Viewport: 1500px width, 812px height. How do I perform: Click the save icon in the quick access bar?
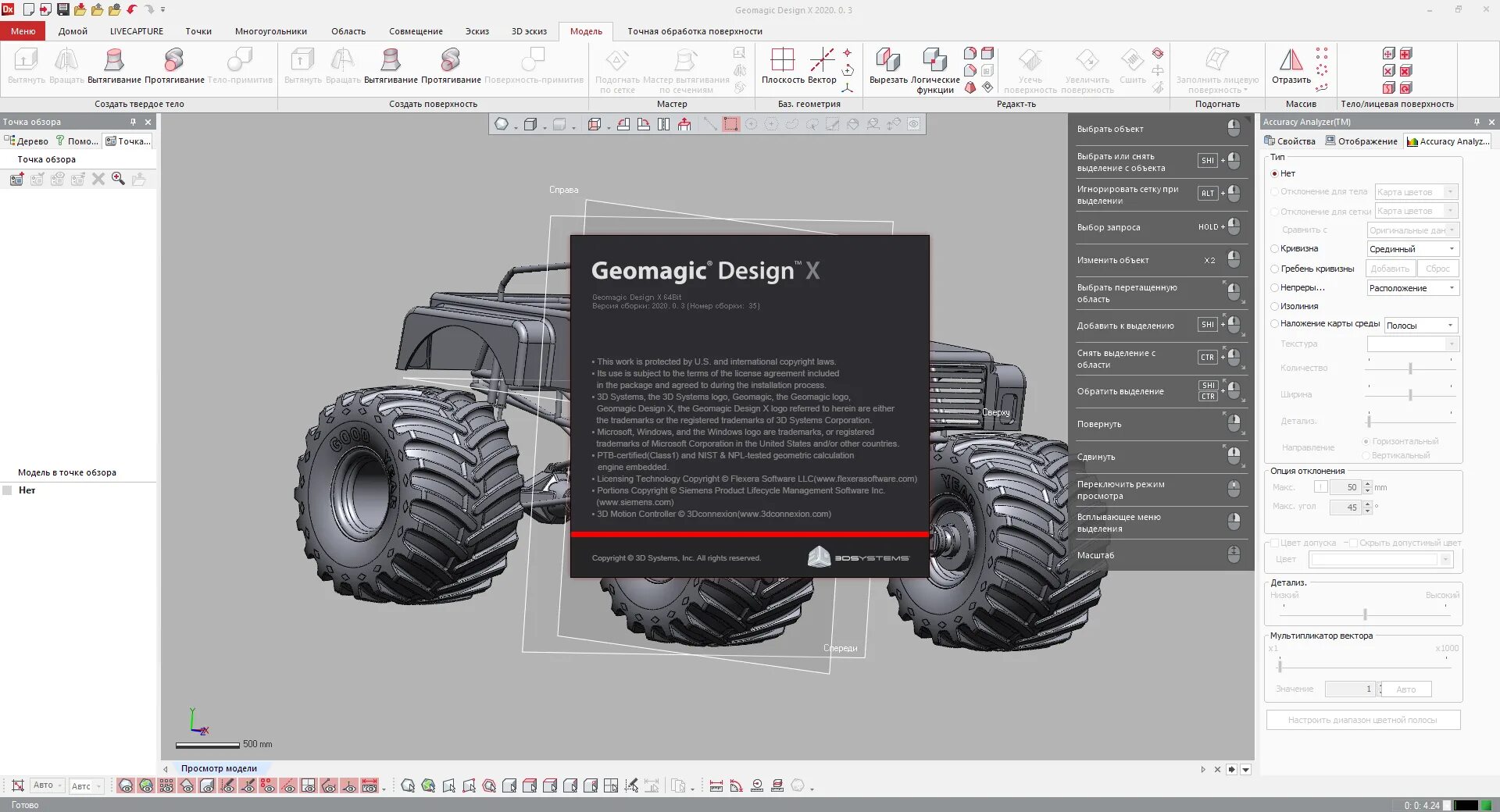62,9
